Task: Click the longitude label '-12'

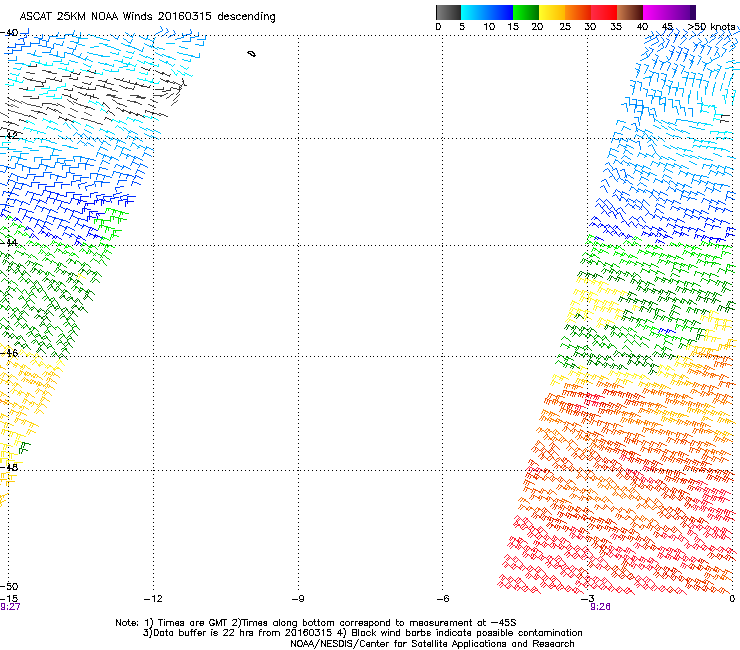Action: coord(153,599)
